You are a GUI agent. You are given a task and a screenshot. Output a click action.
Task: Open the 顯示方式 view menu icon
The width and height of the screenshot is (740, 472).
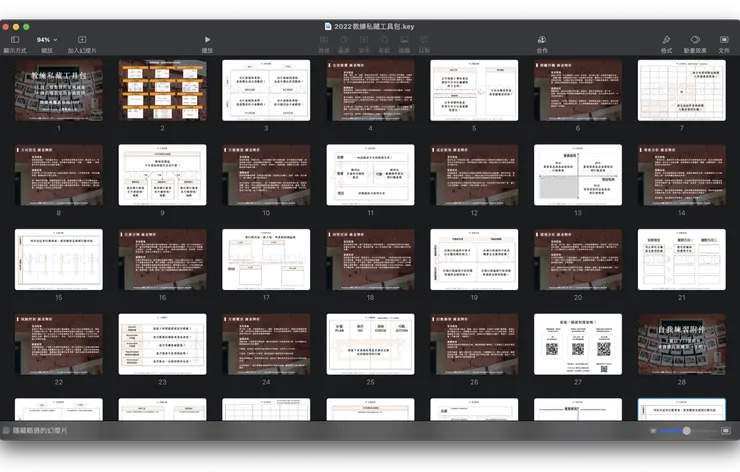(15, 40)
